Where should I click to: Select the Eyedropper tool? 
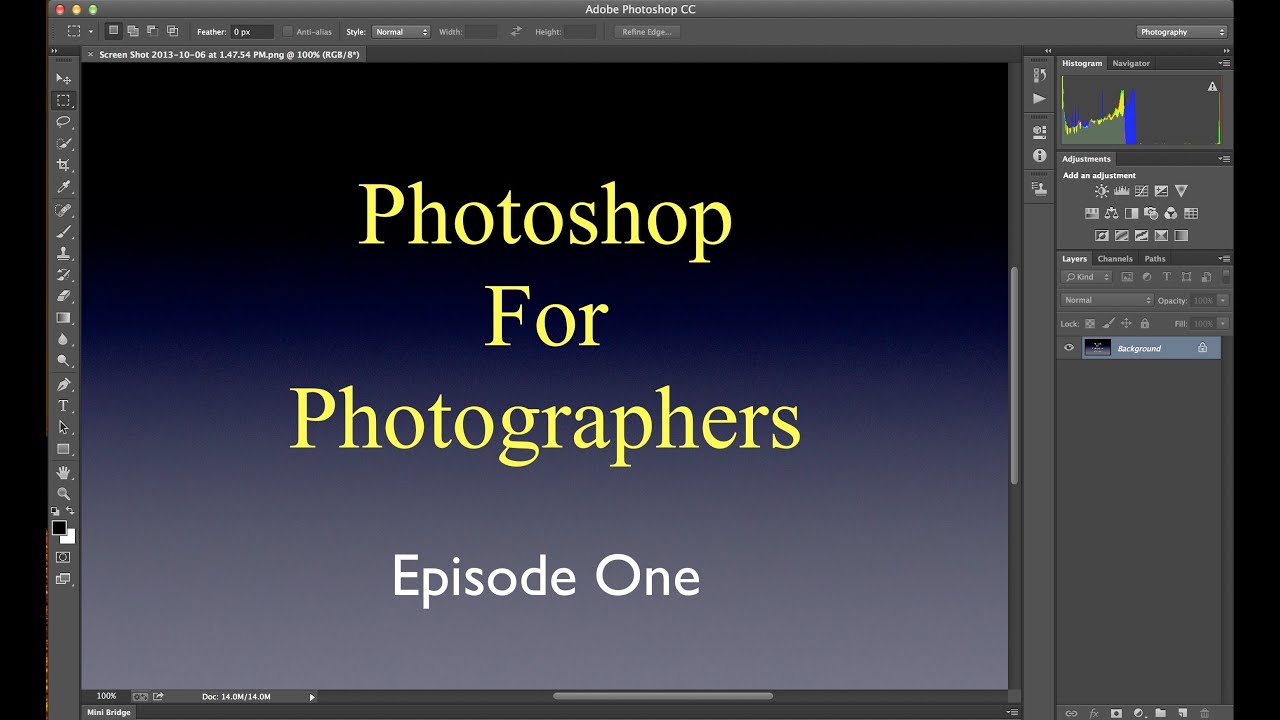pos(63,187)
